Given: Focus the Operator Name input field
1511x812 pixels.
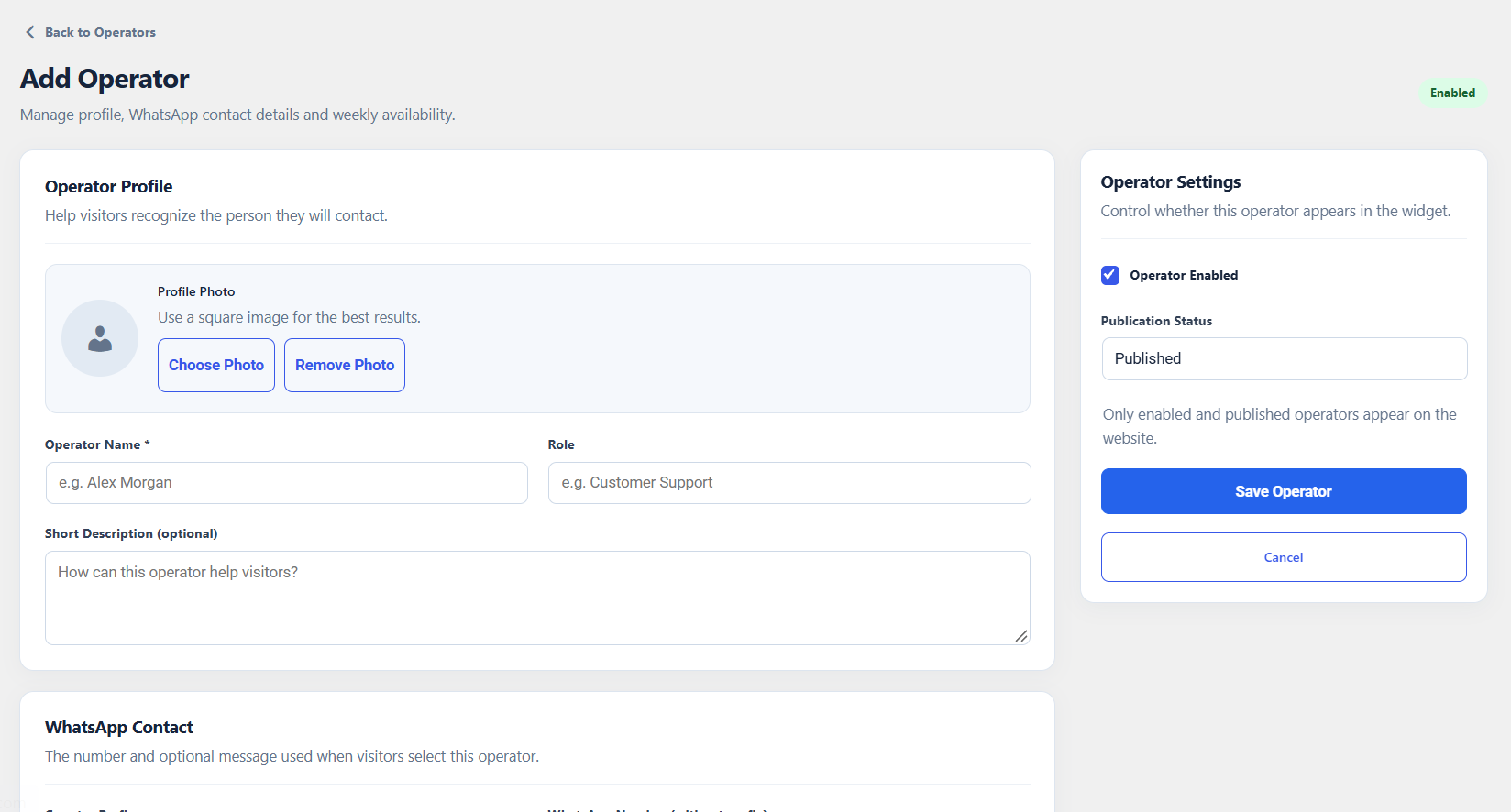Looking at the screenshot, I should click(287, 483).
